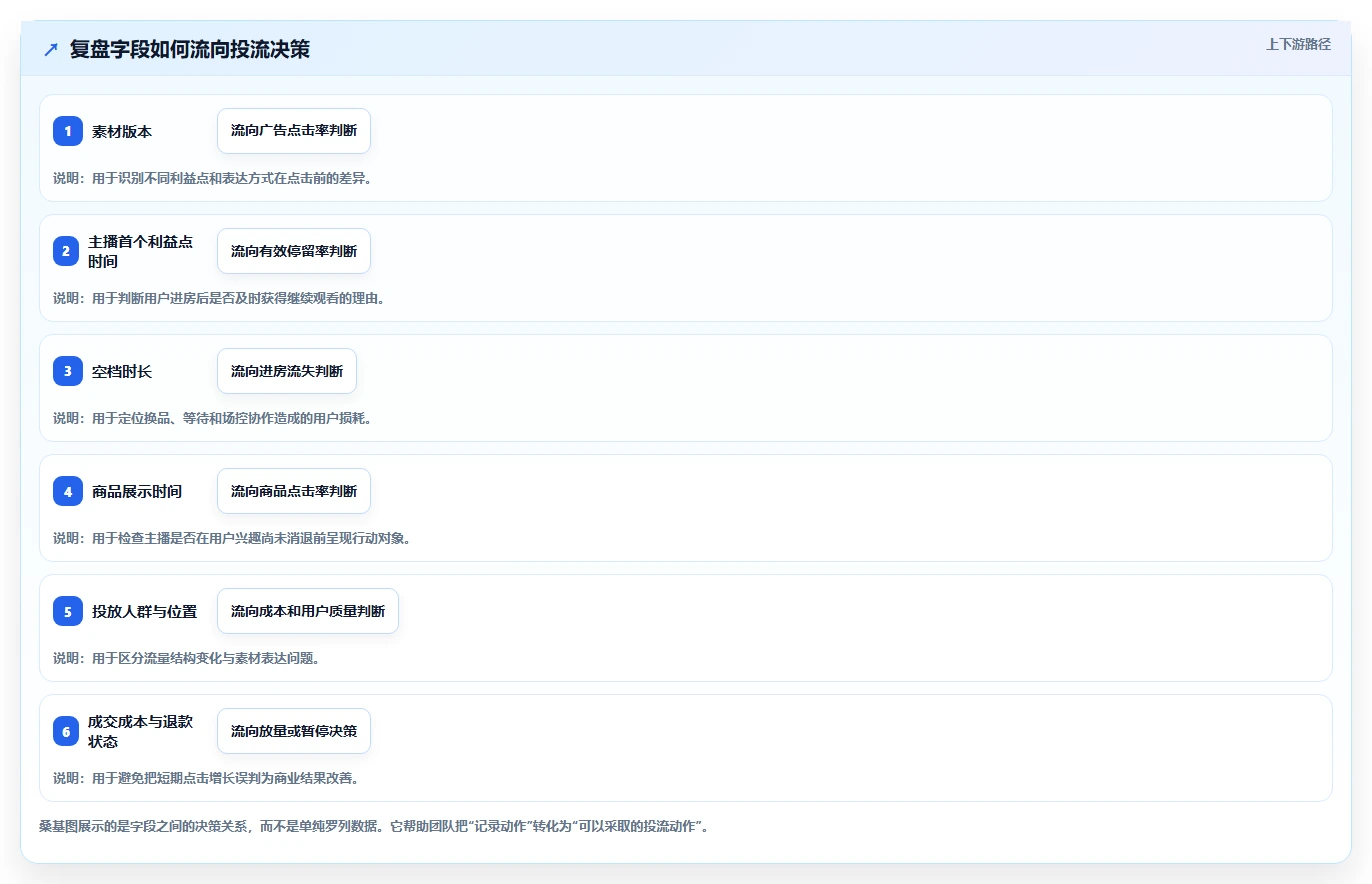Screen dimensions: 1372x884
Task: Click the 流向成本和用户质量判断 button
Action: [x=308, y=611]
